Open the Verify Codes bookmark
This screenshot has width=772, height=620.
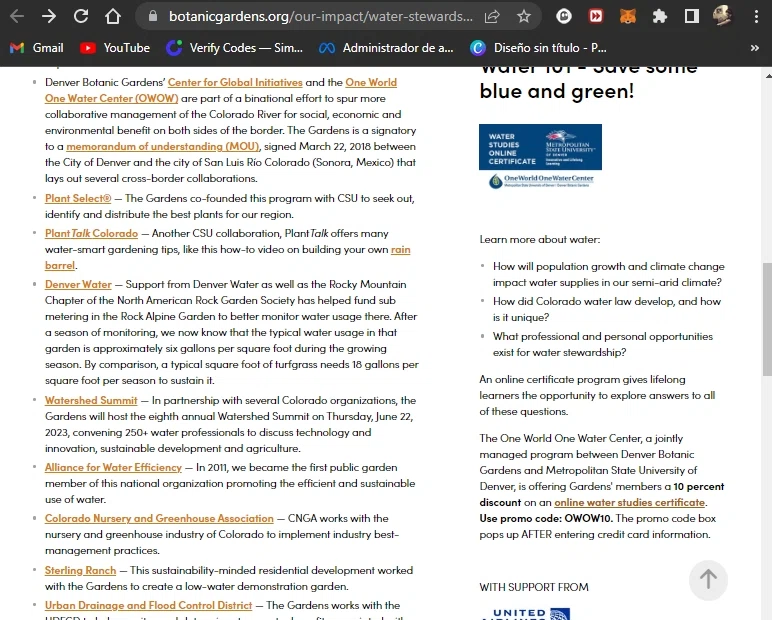[234, 48]
